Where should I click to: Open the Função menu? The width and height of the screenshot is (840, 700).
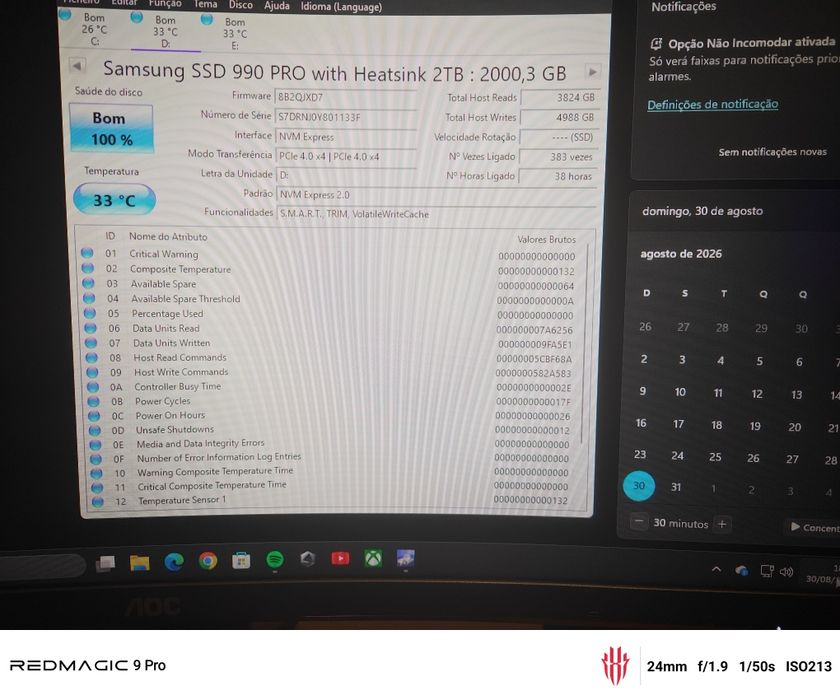(x=165, y=4)
